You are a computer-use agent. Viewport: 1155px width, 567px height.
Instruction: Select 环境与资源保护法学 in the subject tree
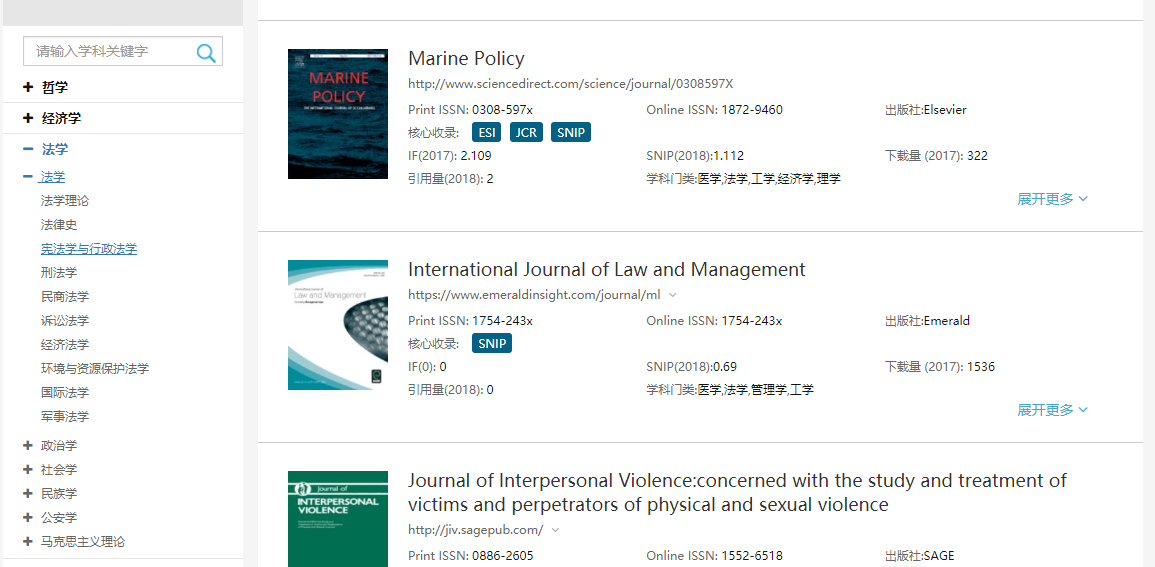pos(95,368)
